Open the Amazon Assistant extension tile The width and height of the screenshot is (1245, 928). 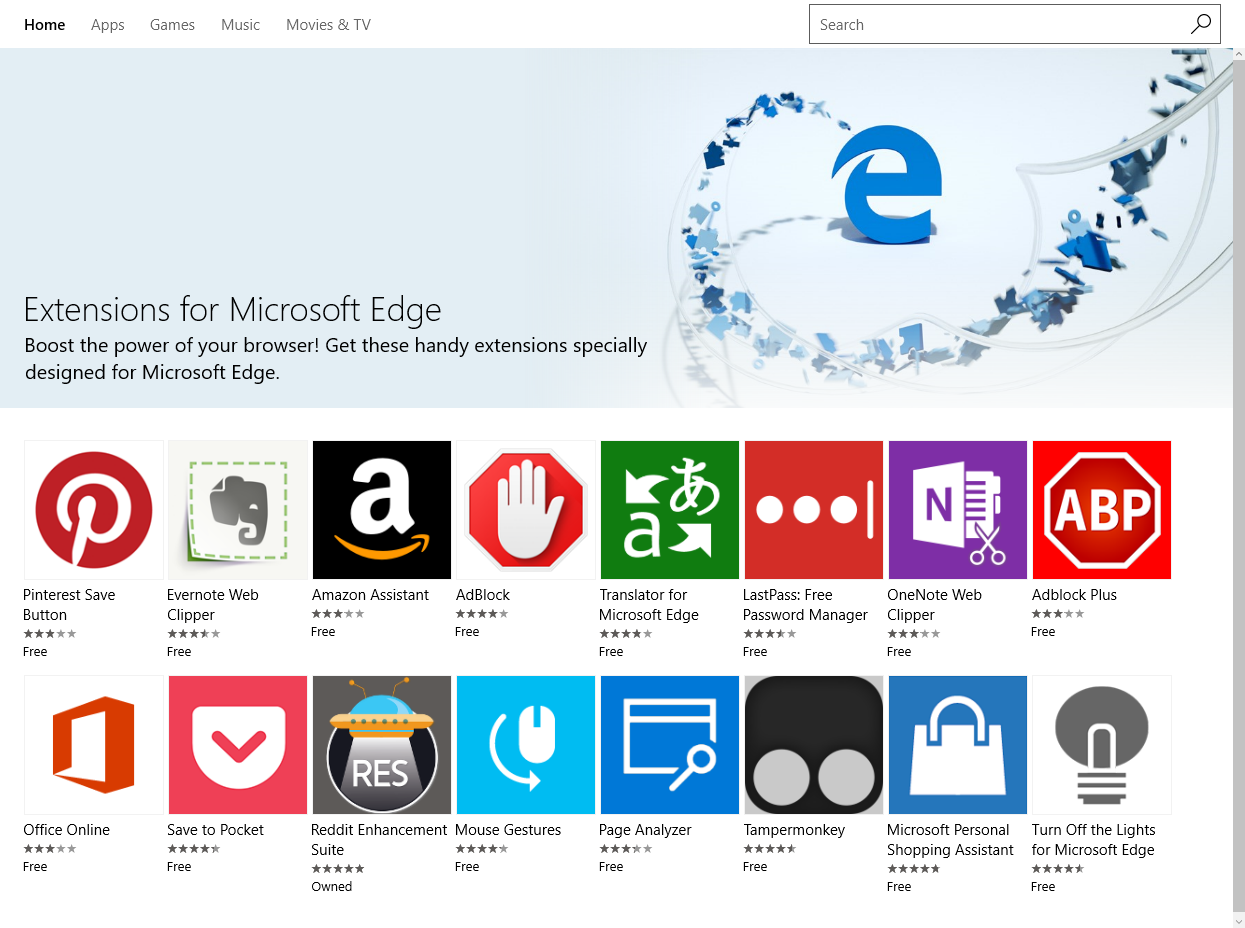click(382, 510)
